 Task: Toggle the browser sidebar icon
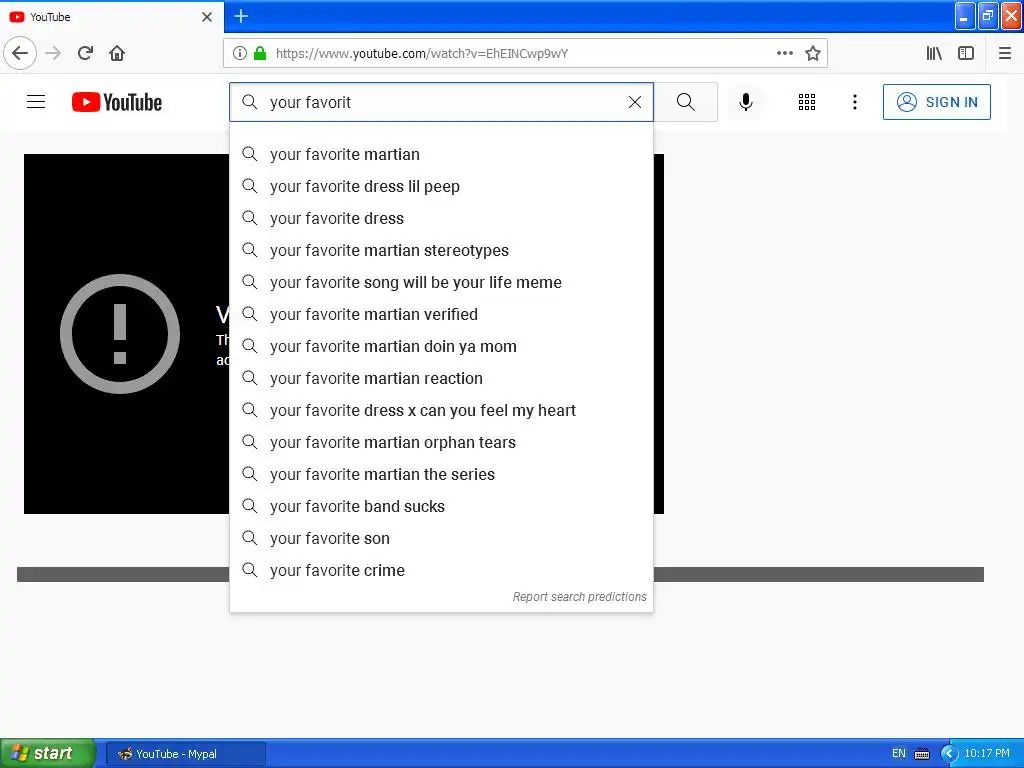966,53
